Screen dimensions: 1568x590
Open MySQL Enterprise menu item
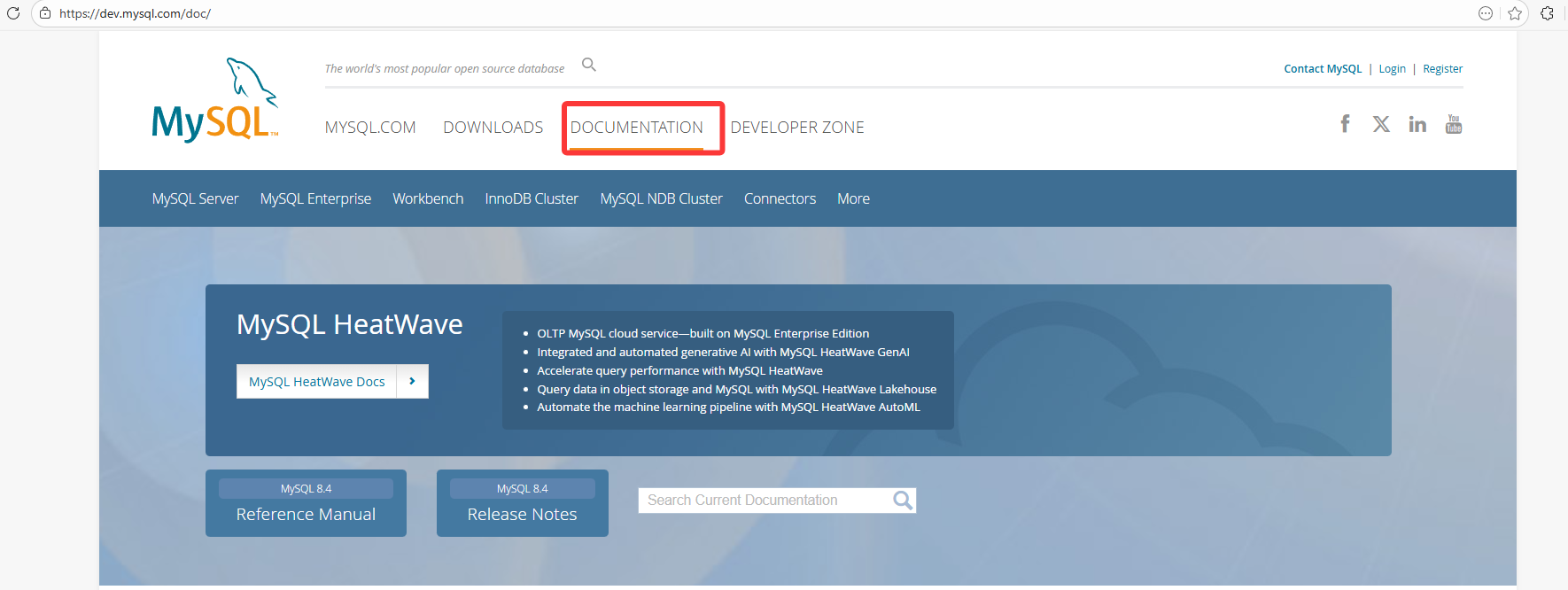pyautogui.click(x=315, y=198)
